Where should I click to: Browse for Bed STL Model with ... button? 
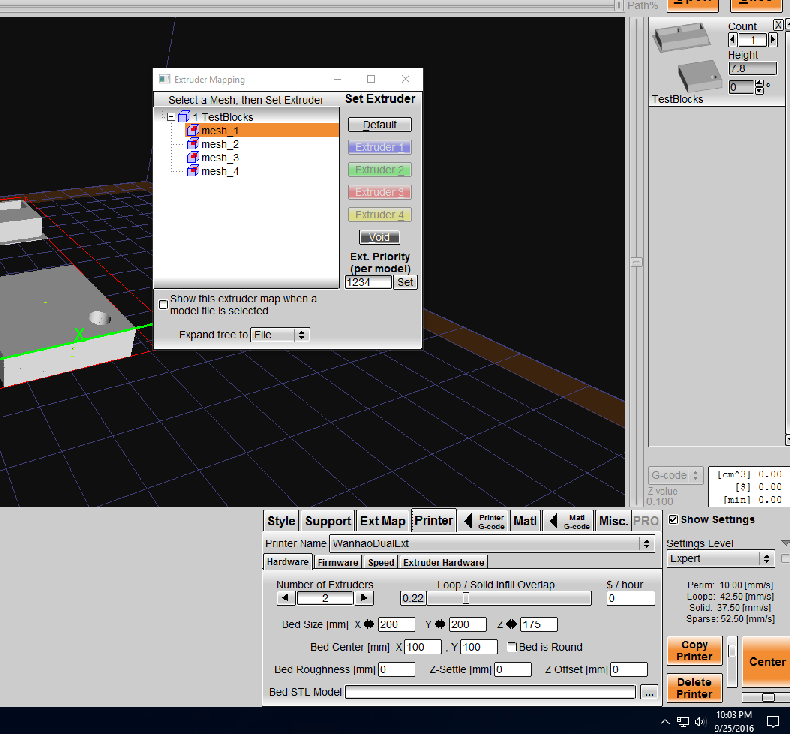[649, 693]
